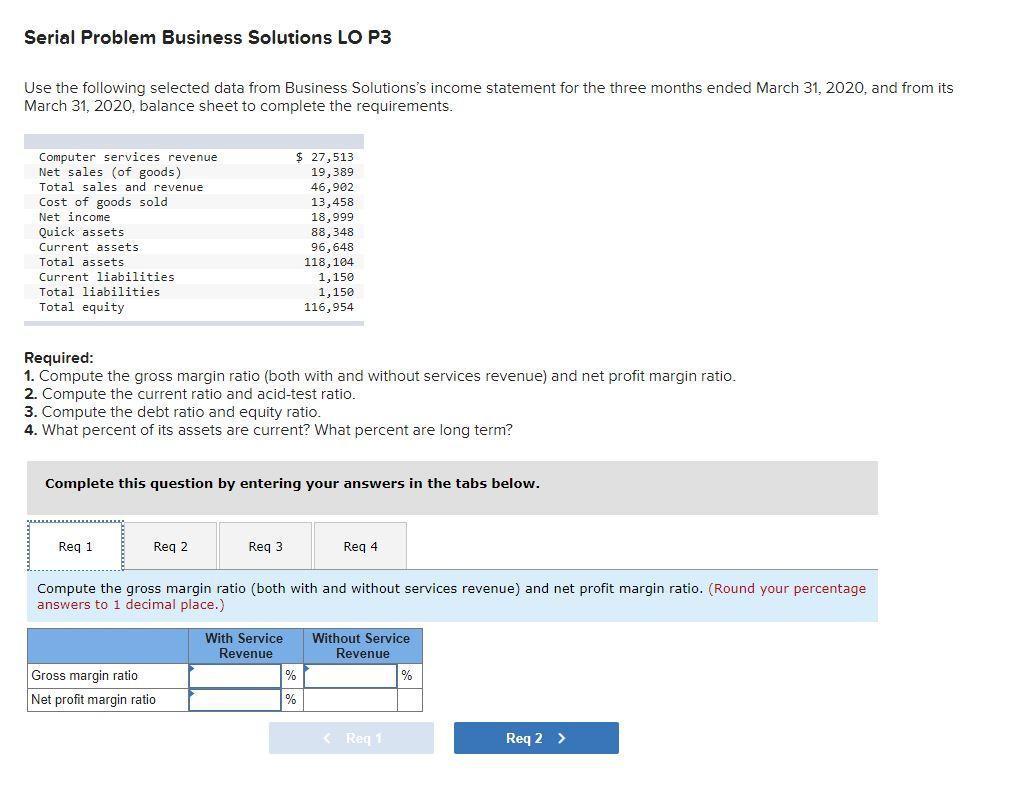The image size is (1009, 801).
Task: Click the Complete this question instruction banner
Action: (289, 483)
